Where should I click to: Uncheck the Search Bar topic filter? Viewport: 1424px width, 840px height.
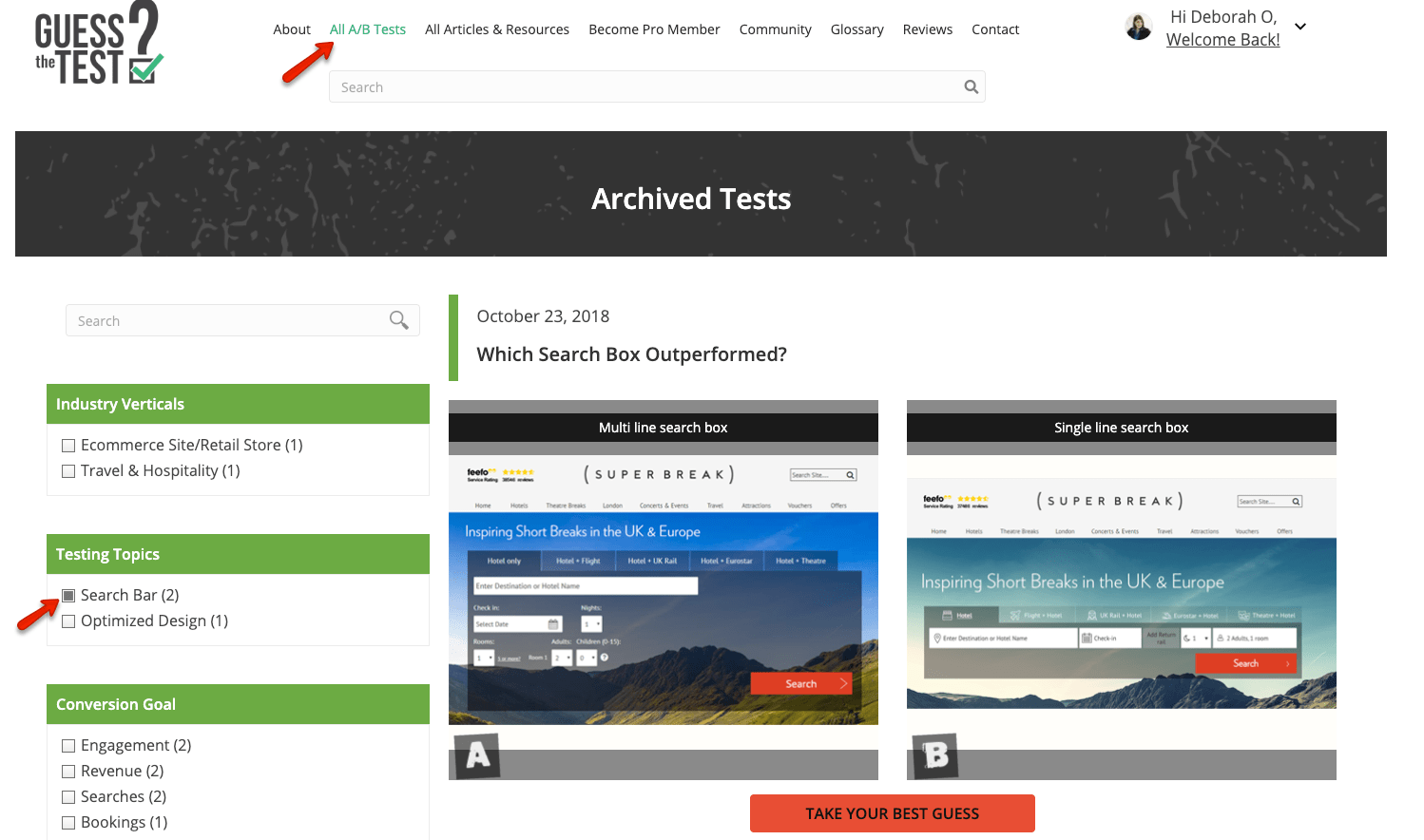pos(68,596)
